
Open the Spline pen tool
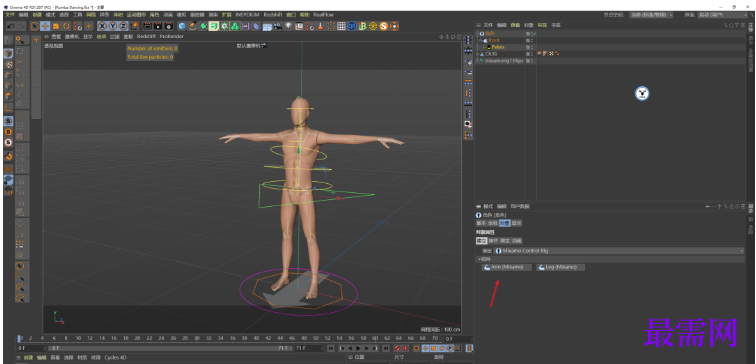pos(192,26)
